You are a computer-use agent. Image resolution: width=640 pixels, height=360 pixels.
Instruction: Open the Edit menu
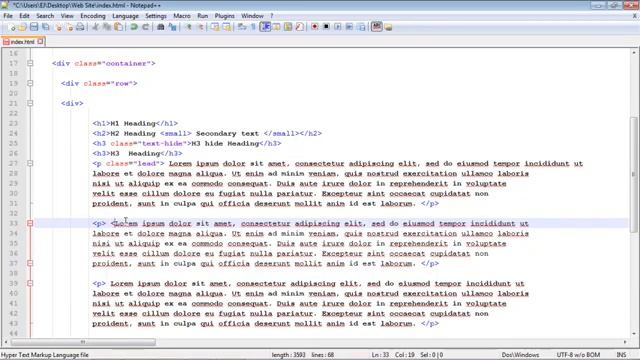[x=24, y=16]
